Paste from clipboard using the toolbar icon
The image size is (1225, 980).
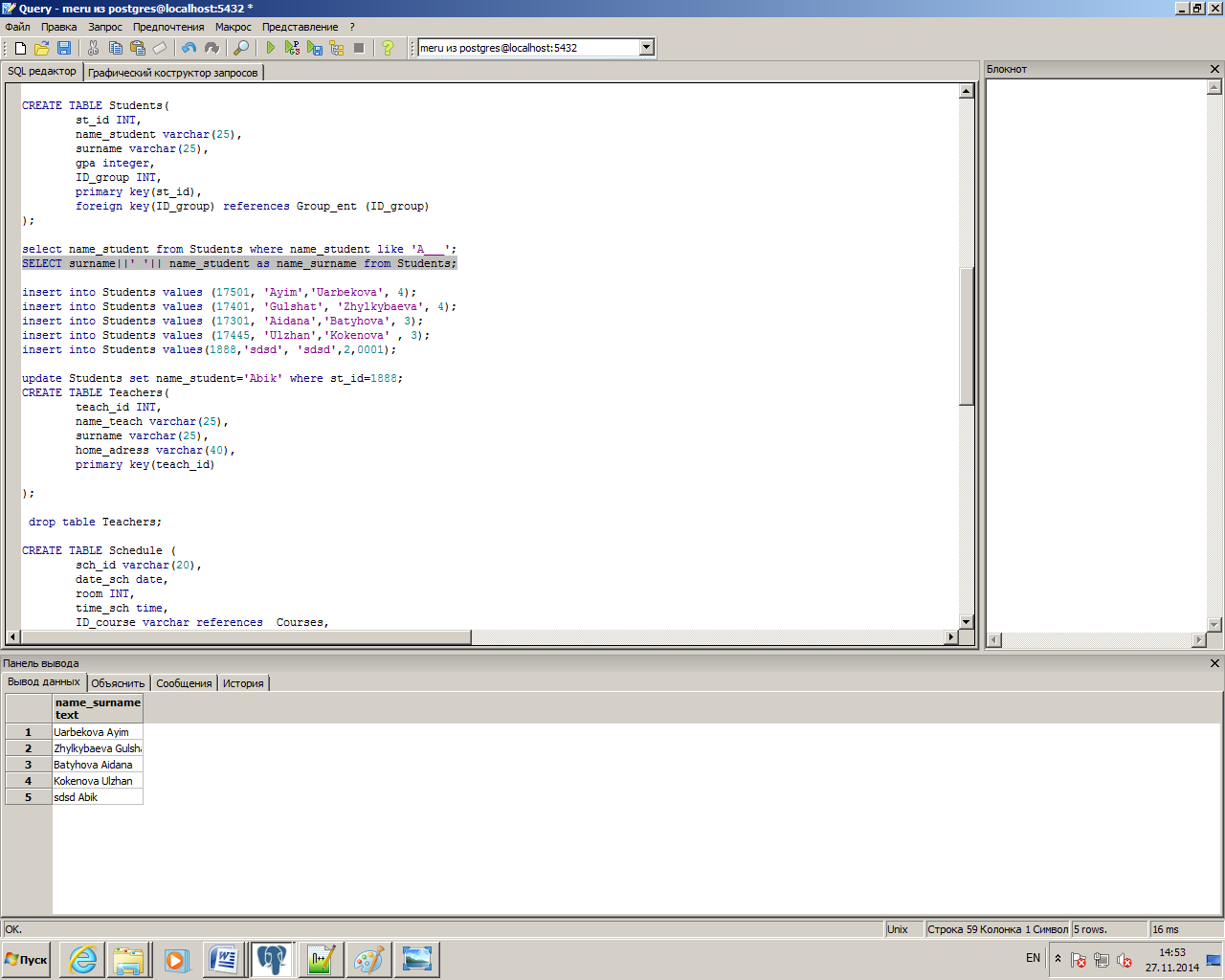tap(138, 48)
